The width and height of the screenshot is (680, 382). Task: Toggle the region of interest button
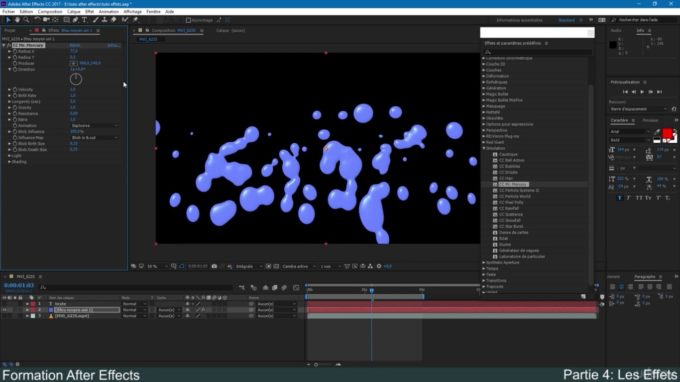(268, 266)
